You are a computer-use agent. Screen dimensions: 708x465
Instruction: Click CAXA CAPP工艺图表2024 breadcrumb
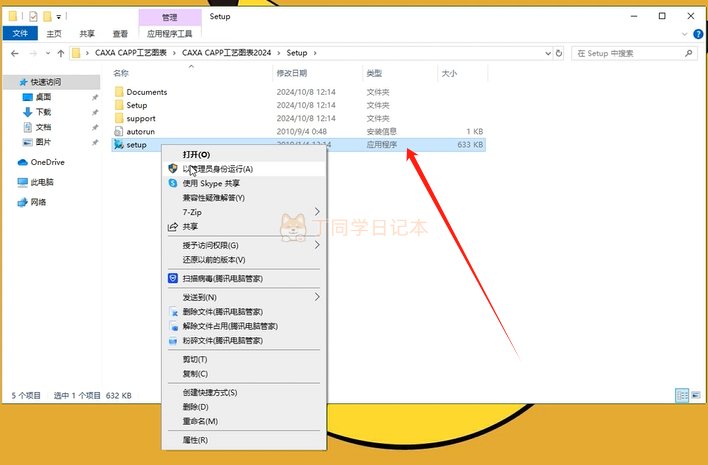coord(226,53)
